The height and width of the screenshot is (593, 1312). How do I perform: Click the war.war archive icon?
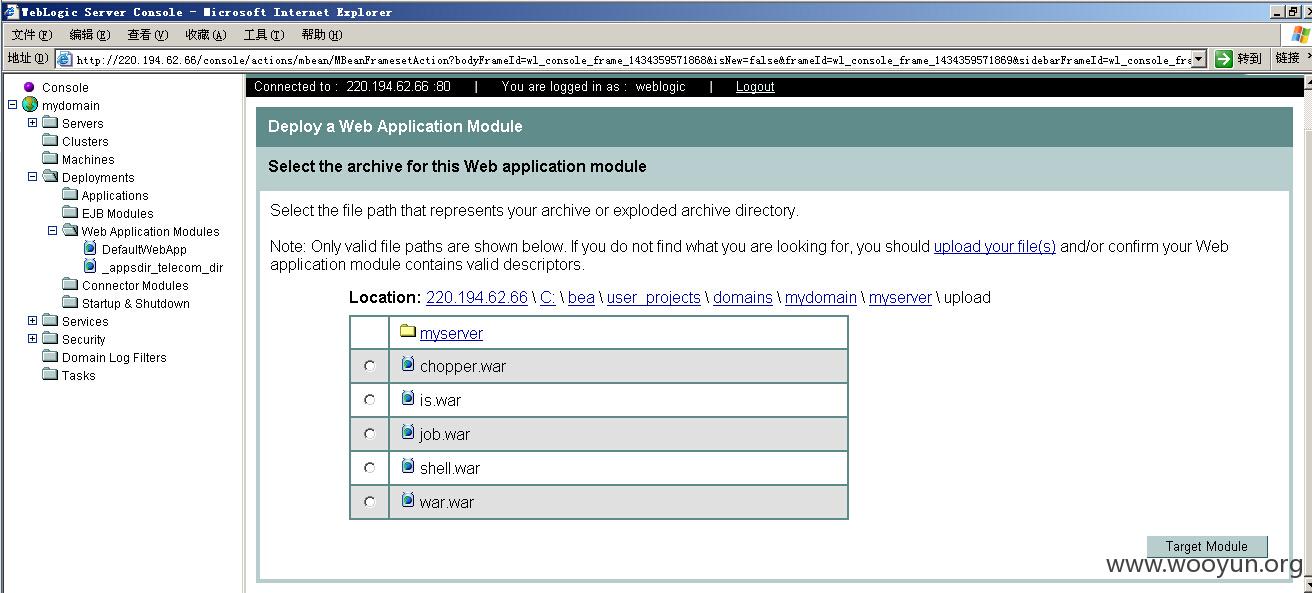tap(408, 500)
